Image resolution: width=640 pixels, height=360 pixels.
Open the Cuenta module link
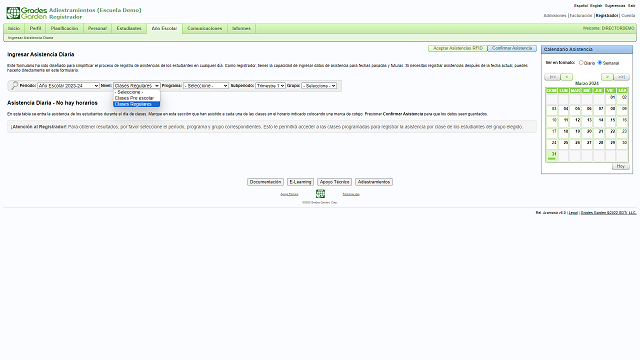(628, 16)
